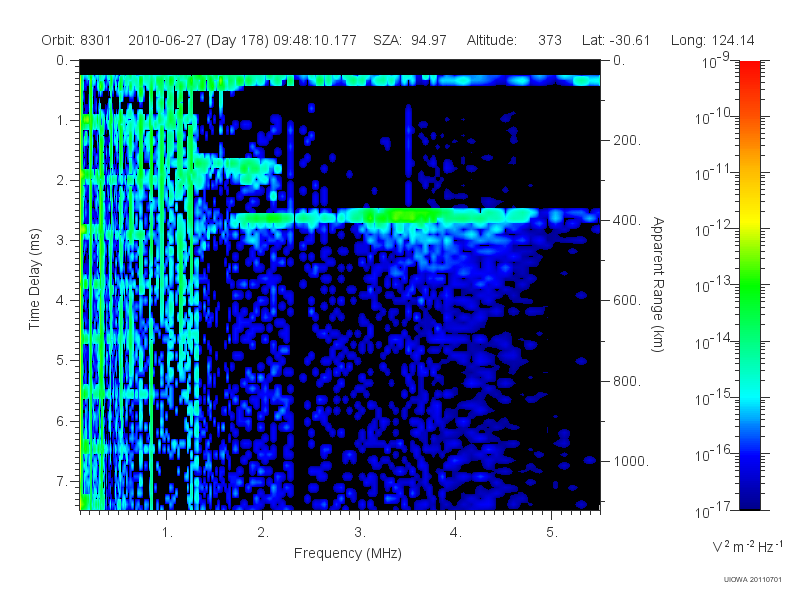Click the SZA: 94.97 value

pyautogui.click(x=410, y=40)
